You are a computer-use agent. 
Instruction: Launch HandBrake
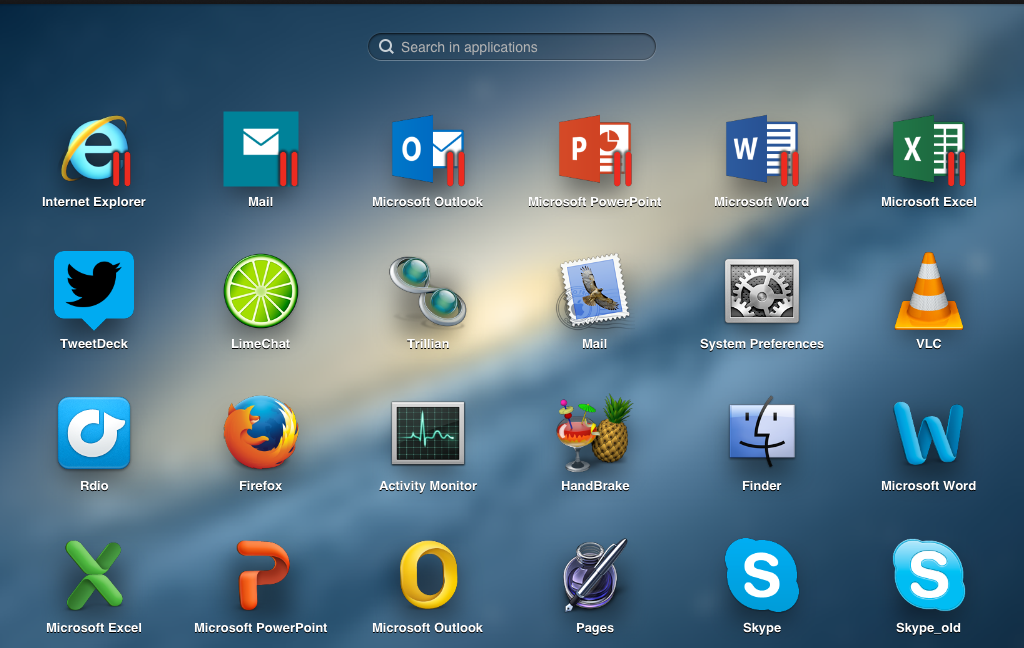594,433
